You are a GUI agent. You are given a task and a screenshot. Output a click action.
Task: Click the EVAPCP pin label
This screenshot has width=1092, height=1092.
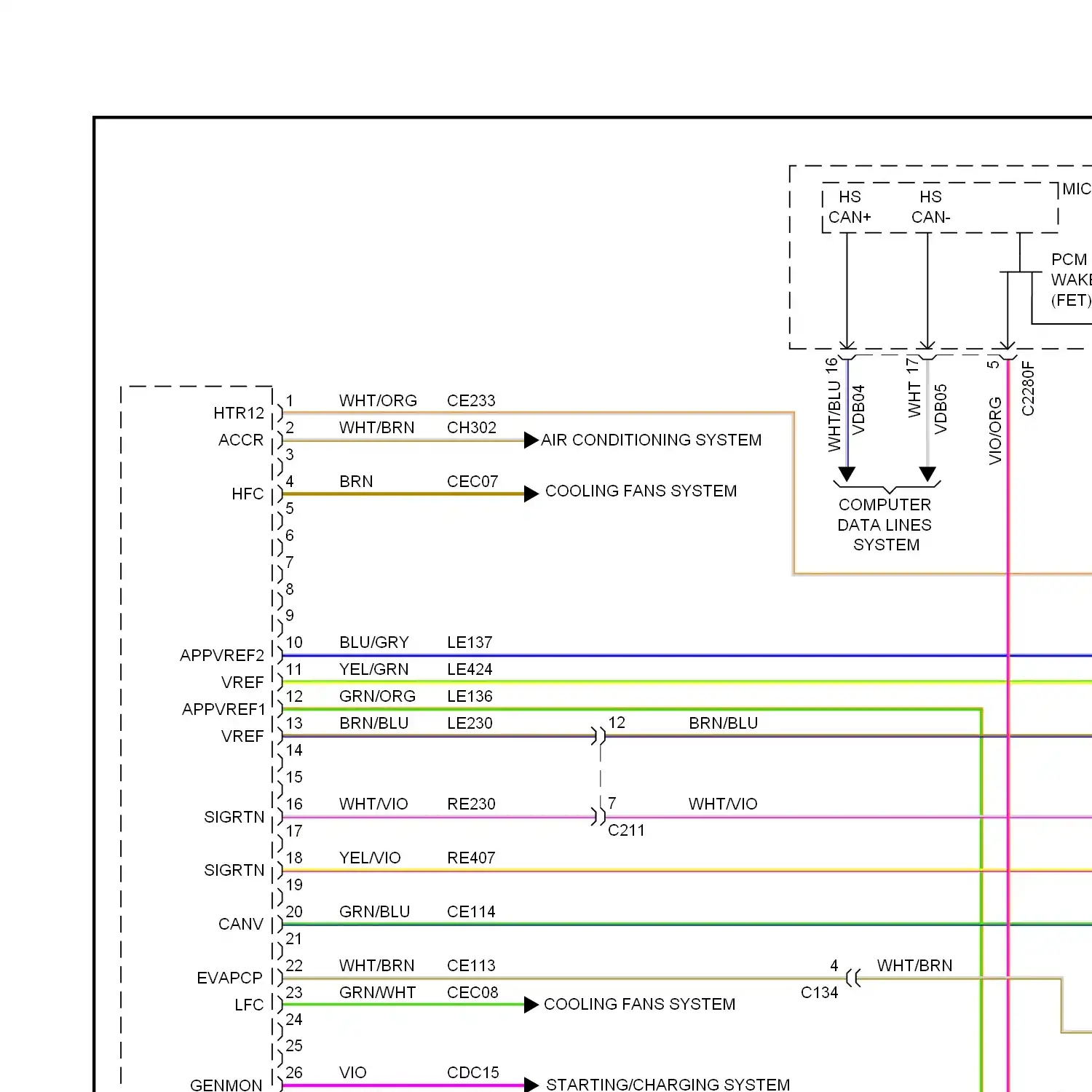pyautogui.click(x=229, y=978)
